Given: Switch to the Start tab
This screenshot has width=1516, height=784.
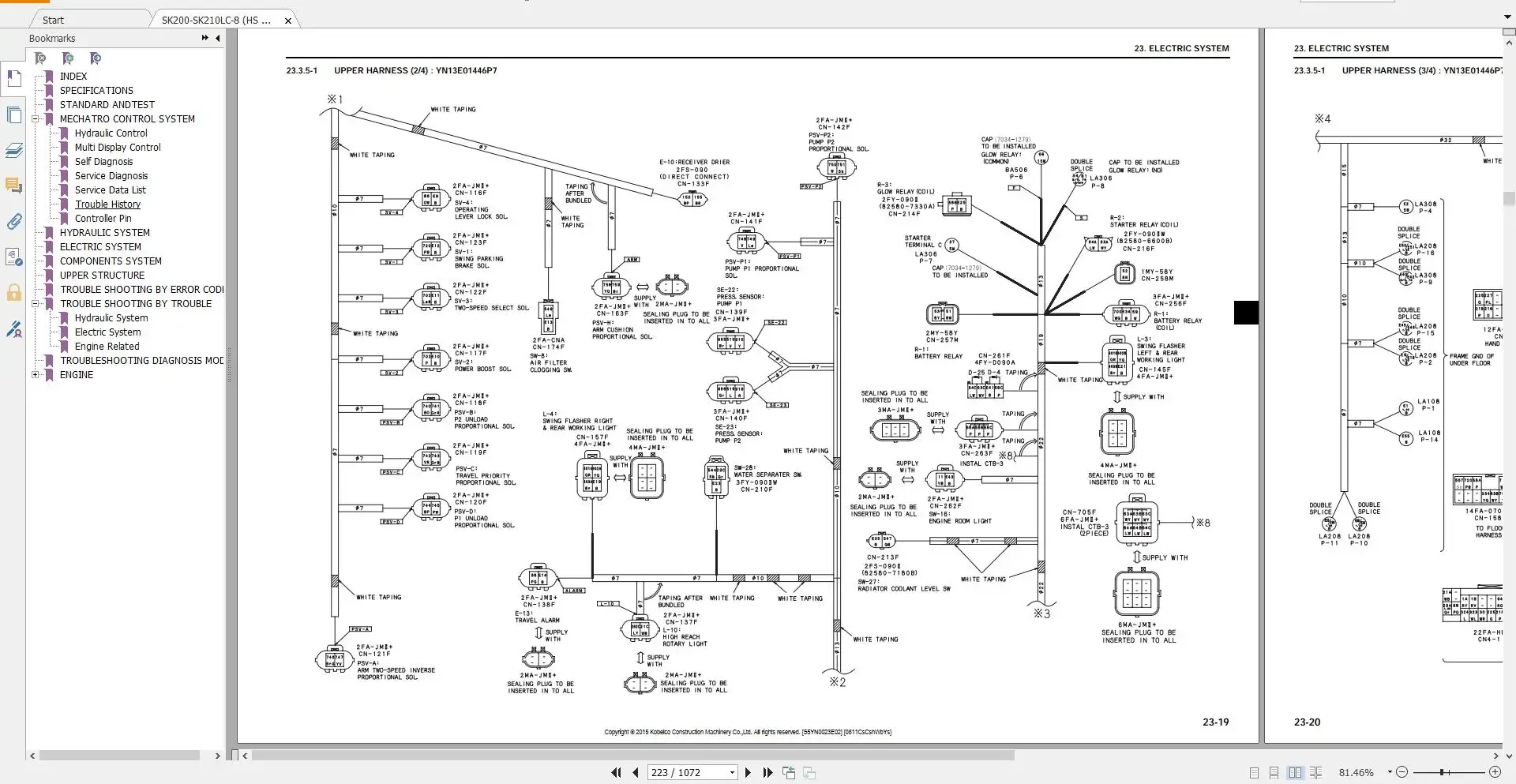Looking at the screenshot, I should click(51, 19).
